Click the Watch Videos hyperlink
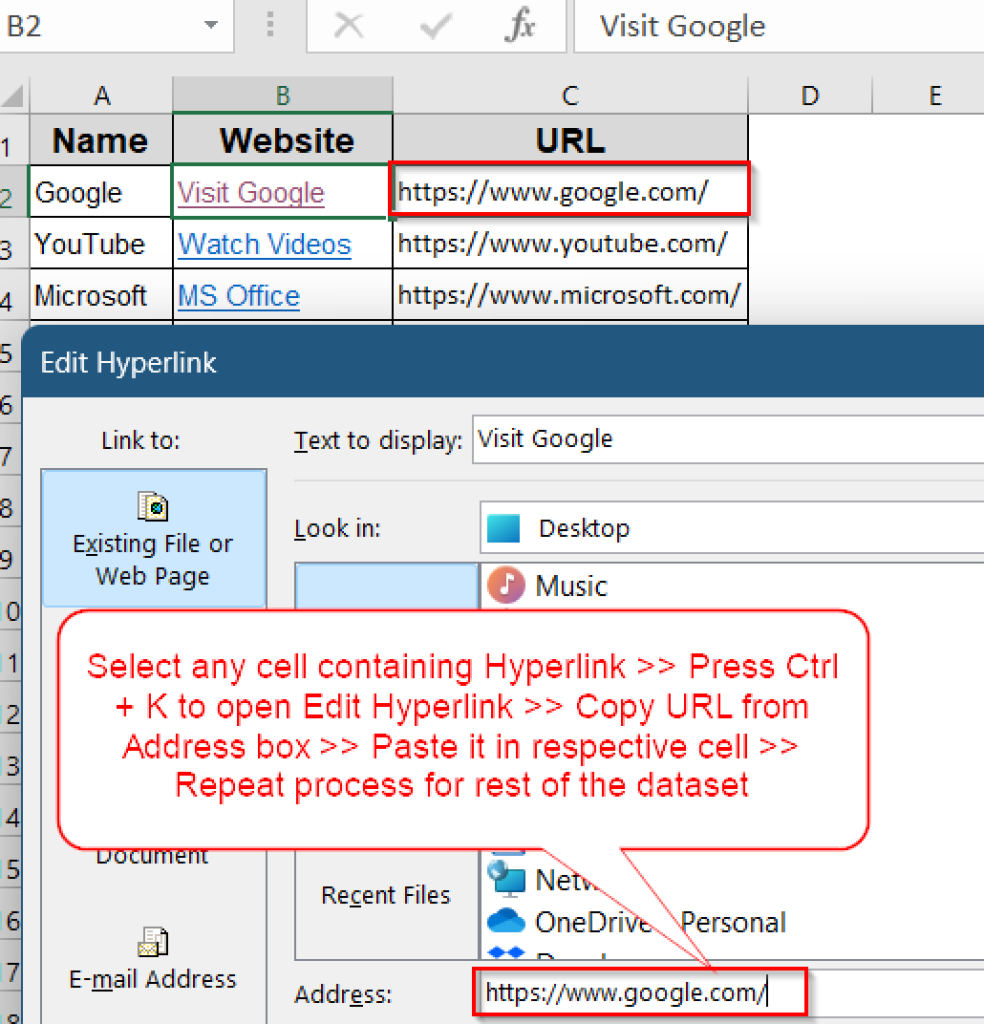Viewport: 984px width, 1024px height. click(263, 244)
